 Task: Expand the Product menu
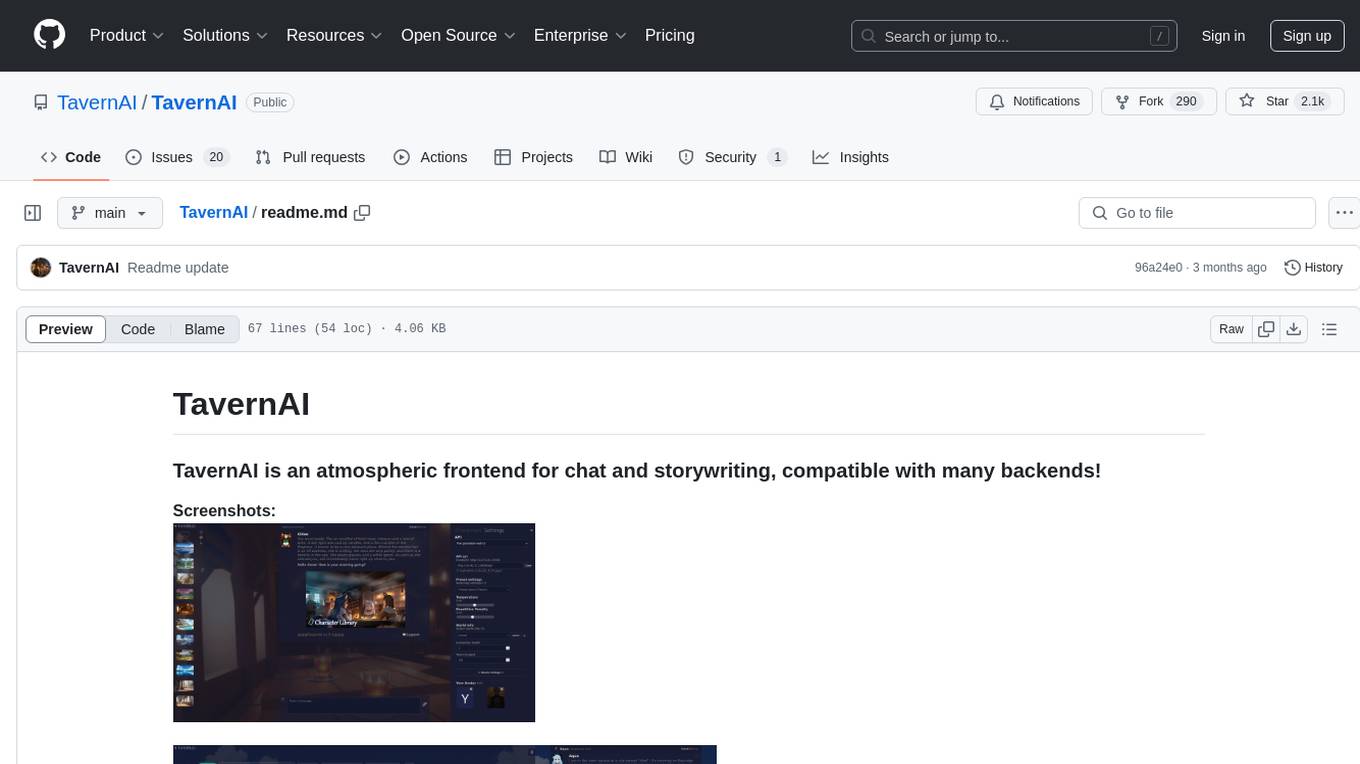(x=127, y=35)
